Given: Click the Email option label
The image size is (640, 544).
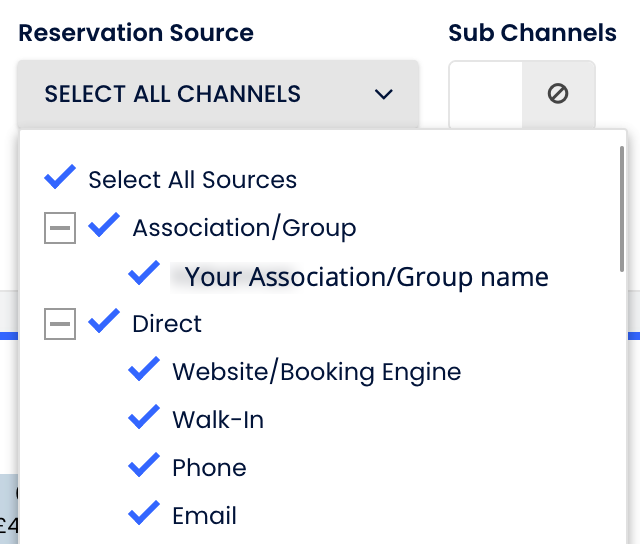Looking at the screenshot, I should tap(204, 516).
